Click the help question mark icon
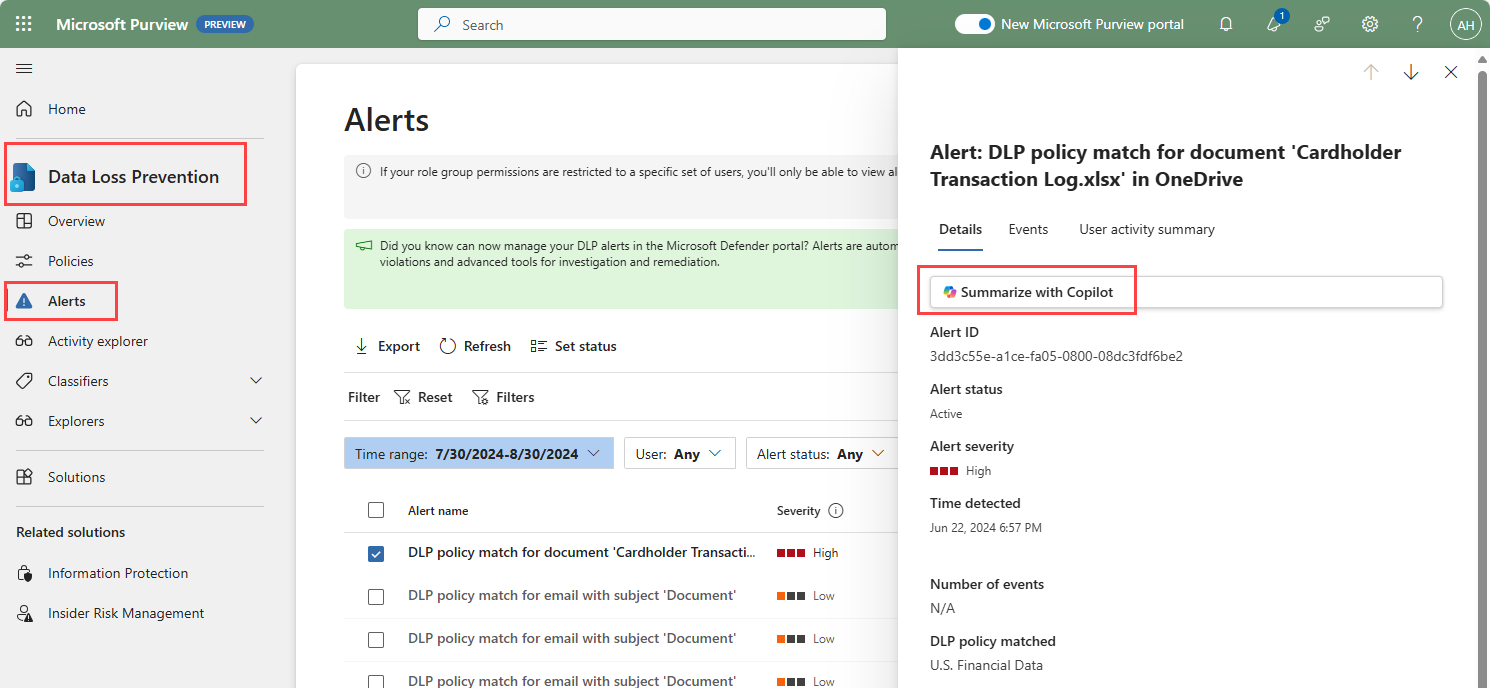This screenshot has height=688, width=1490. pos(1418,24)
